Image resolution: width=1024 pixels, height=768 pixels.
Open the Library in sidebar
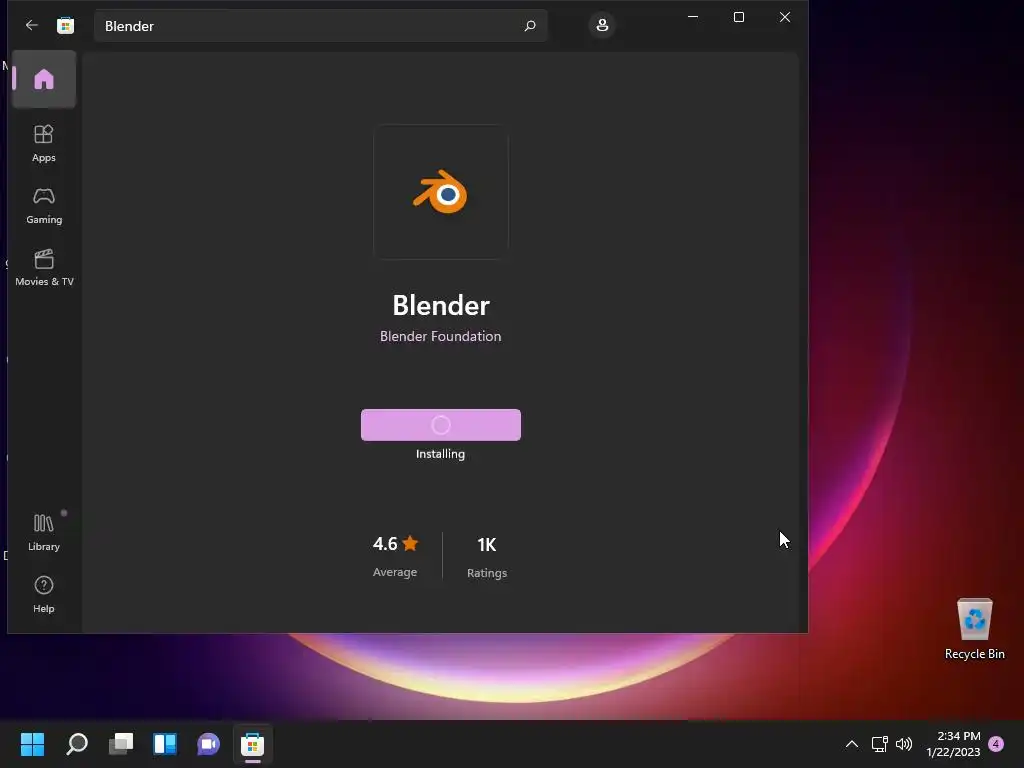click(44, 532)
